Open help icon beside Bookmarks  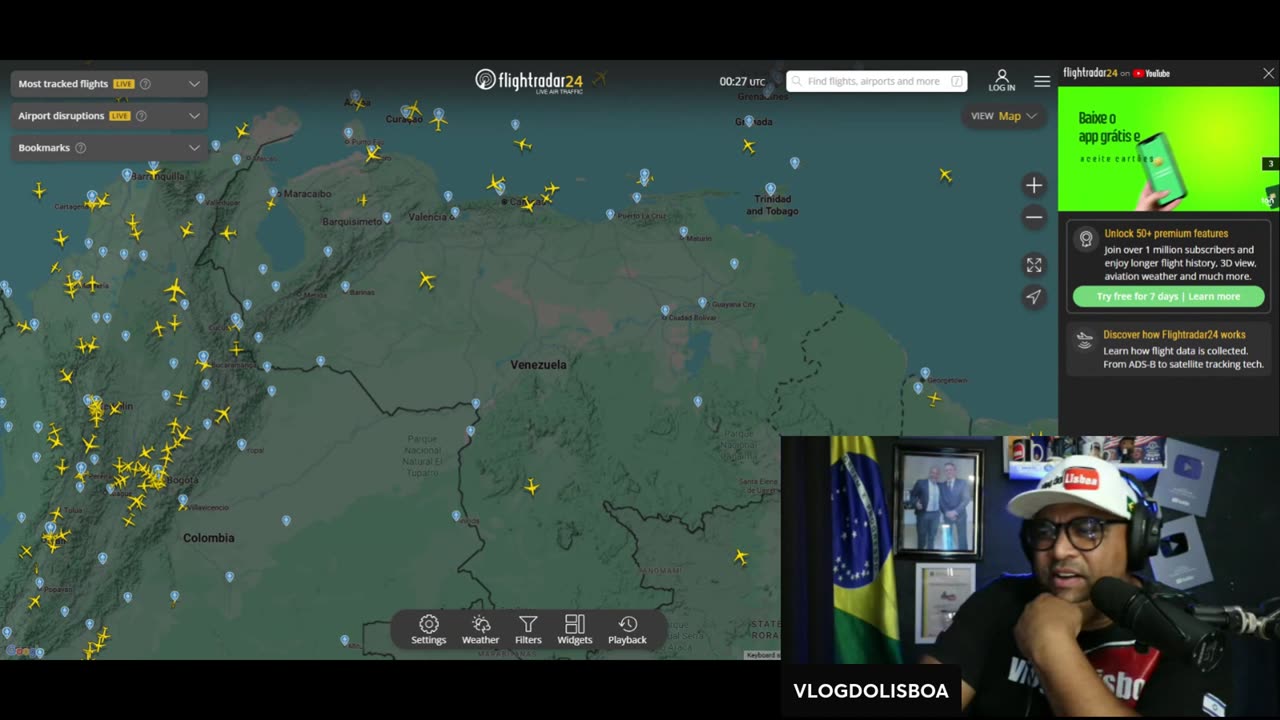click(x=81, y=148)
